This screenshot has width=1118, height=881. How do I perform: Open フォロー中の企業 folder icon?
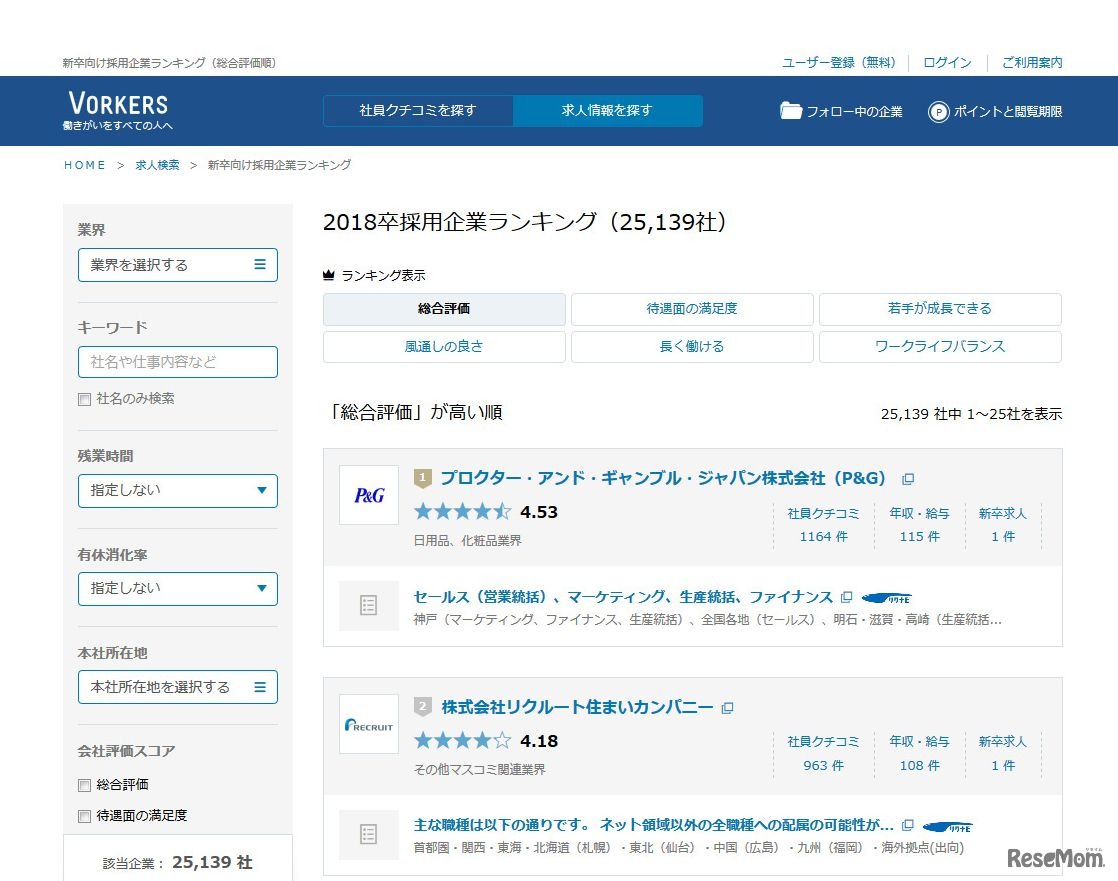click(793, 111)
